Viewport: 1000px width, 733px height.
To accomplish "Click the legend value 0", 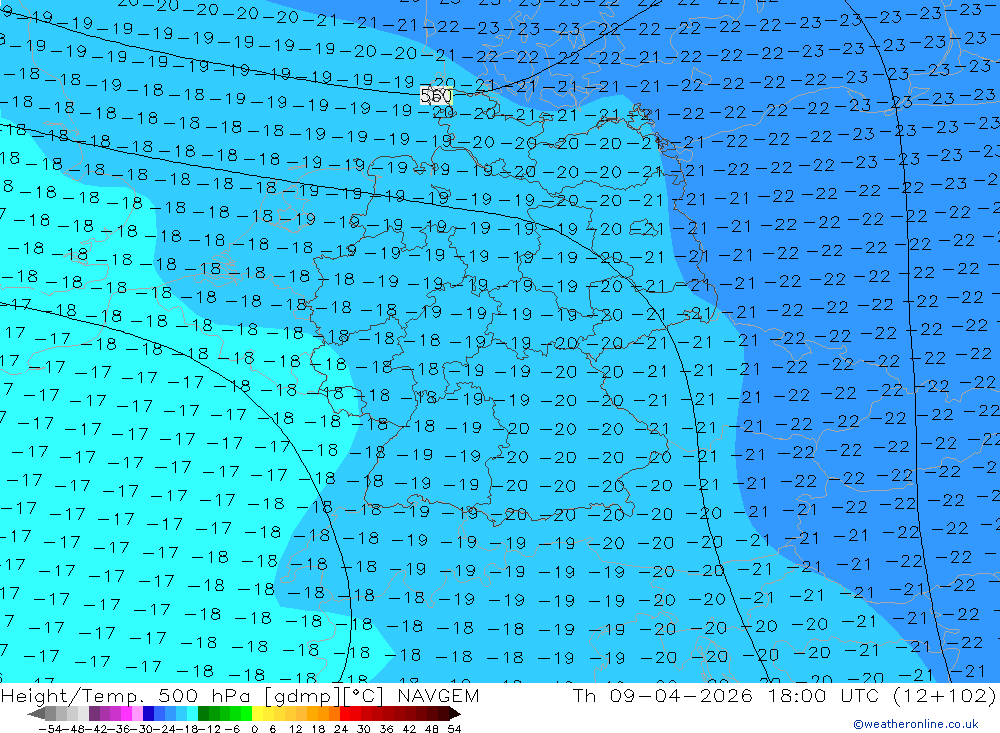I will tap(254, 729).
